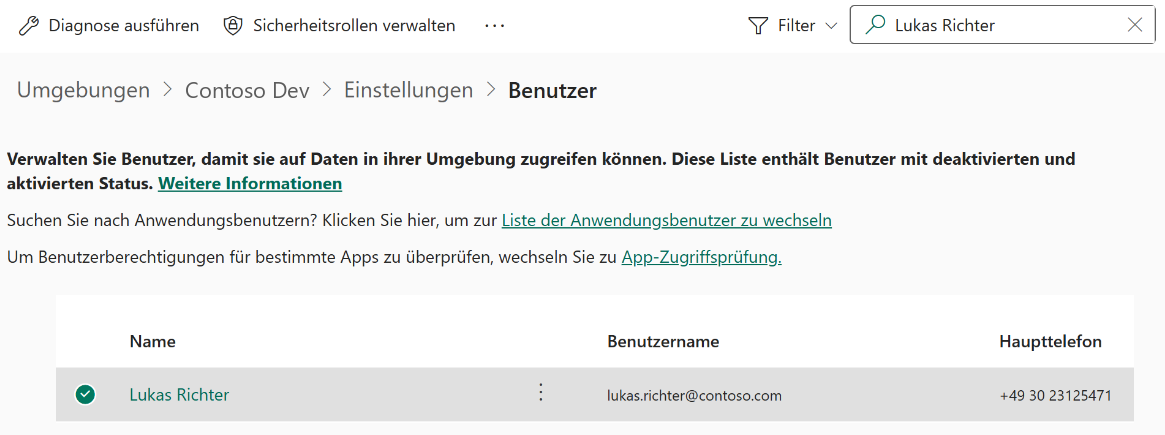Click the Sicherheitsrollen verwalten command label
Image resolution: width=1165 pixels, height=435 pixels.
pos(354,25)
